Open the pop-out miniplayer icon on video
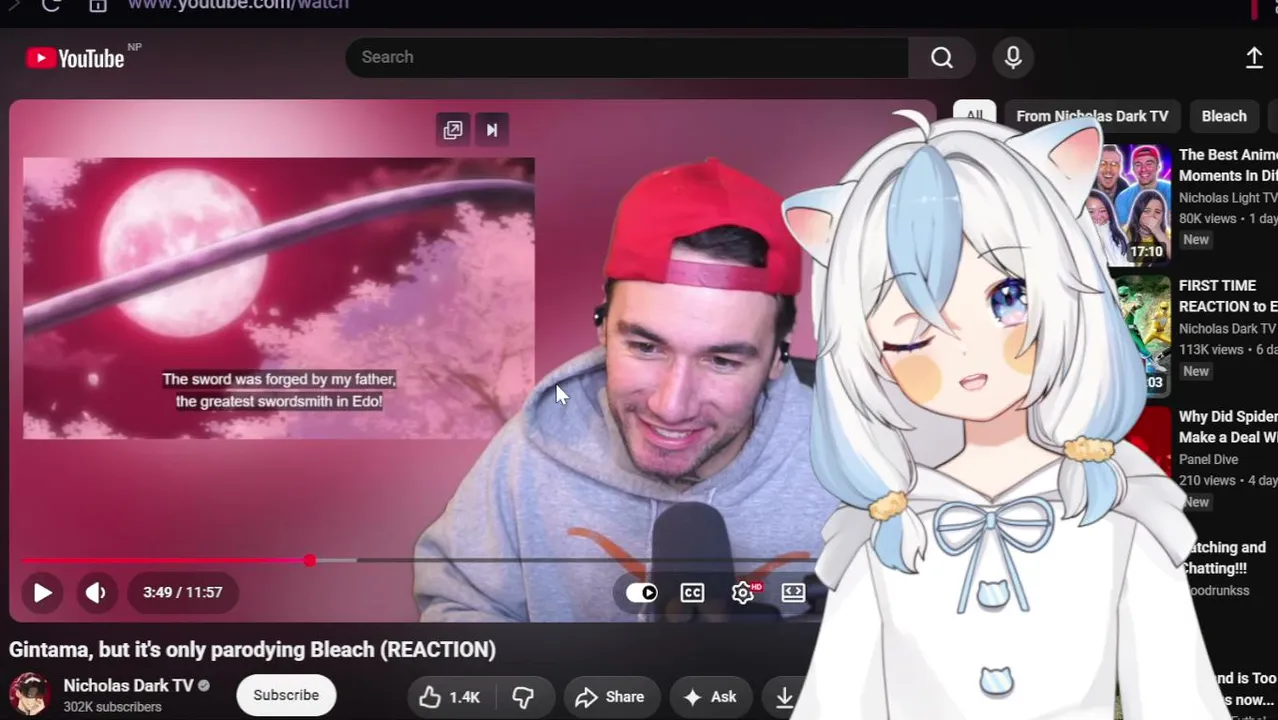 tap(453, 130)
